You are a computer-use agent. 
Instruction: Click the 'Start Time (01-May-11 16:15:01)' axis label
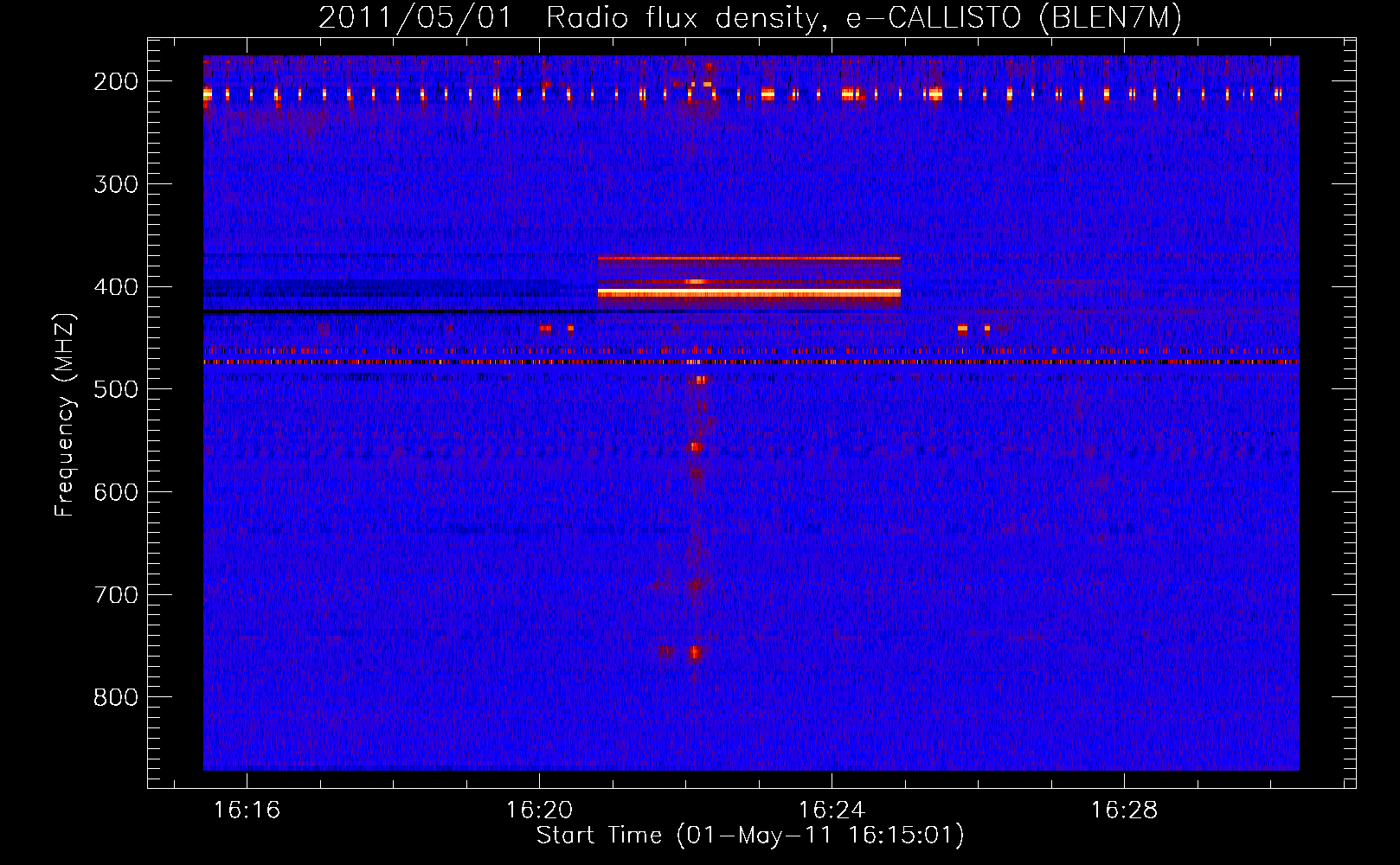pyautogui.click(x=750, y=836)
